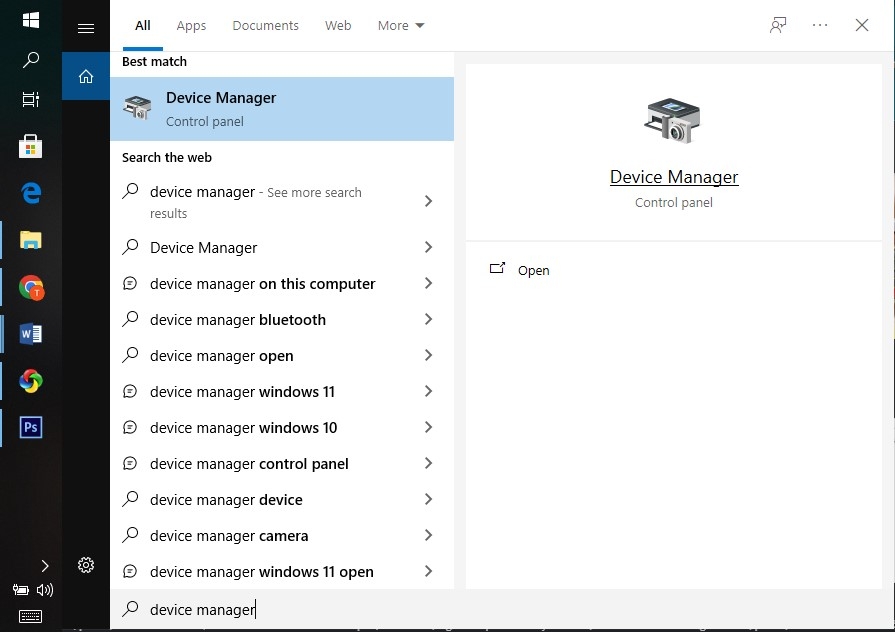Select web suggestion 'Device Manager'
Viewport: 895px width, 632px height.
click(x=282, y=248)
